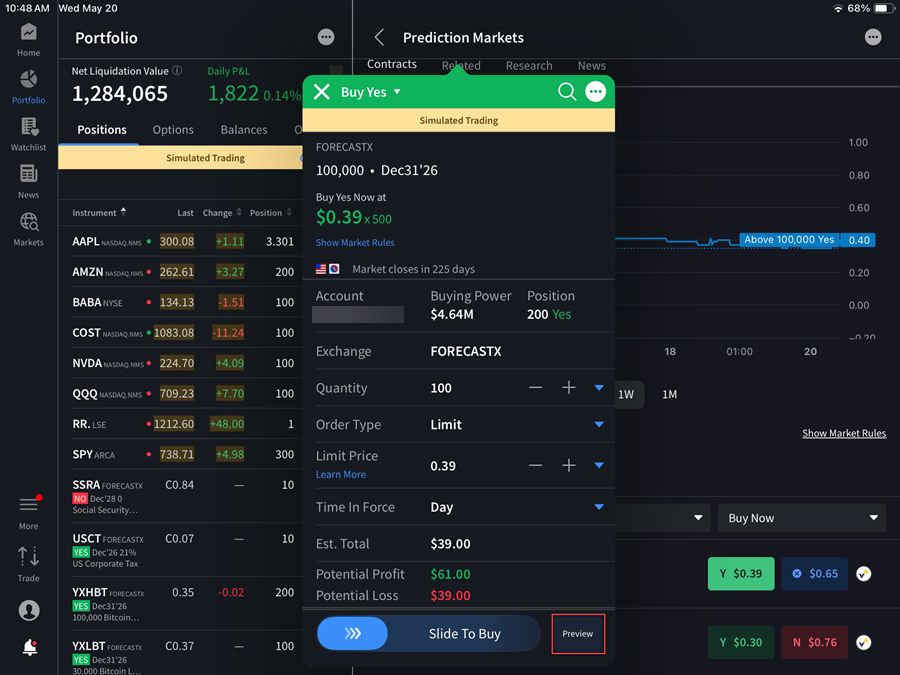Select the Portfolio pie-chart sidebar icon
The height and width of the screenshot is (675, 900).
[x=28, y=87]
